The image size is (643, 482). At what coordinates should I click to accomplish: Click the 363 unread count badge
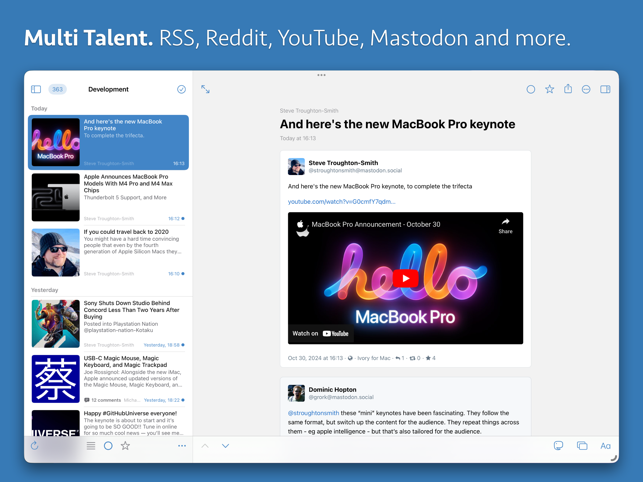pyautogui.click(x=57, y=89)
